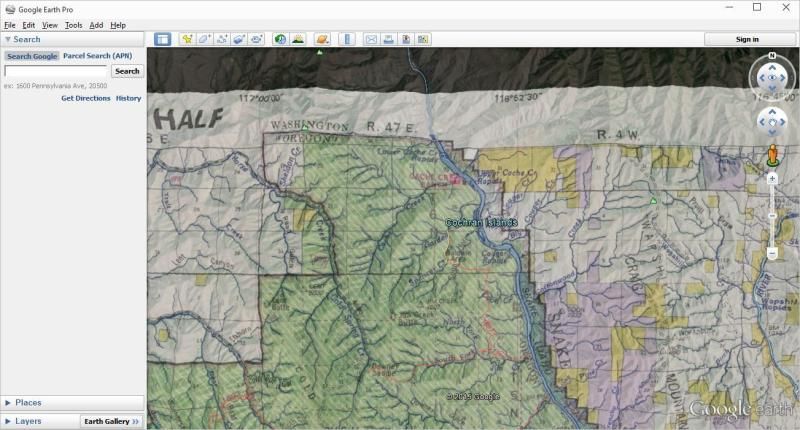
Task: Click the Look right arrow
Action: pos(783,78)
